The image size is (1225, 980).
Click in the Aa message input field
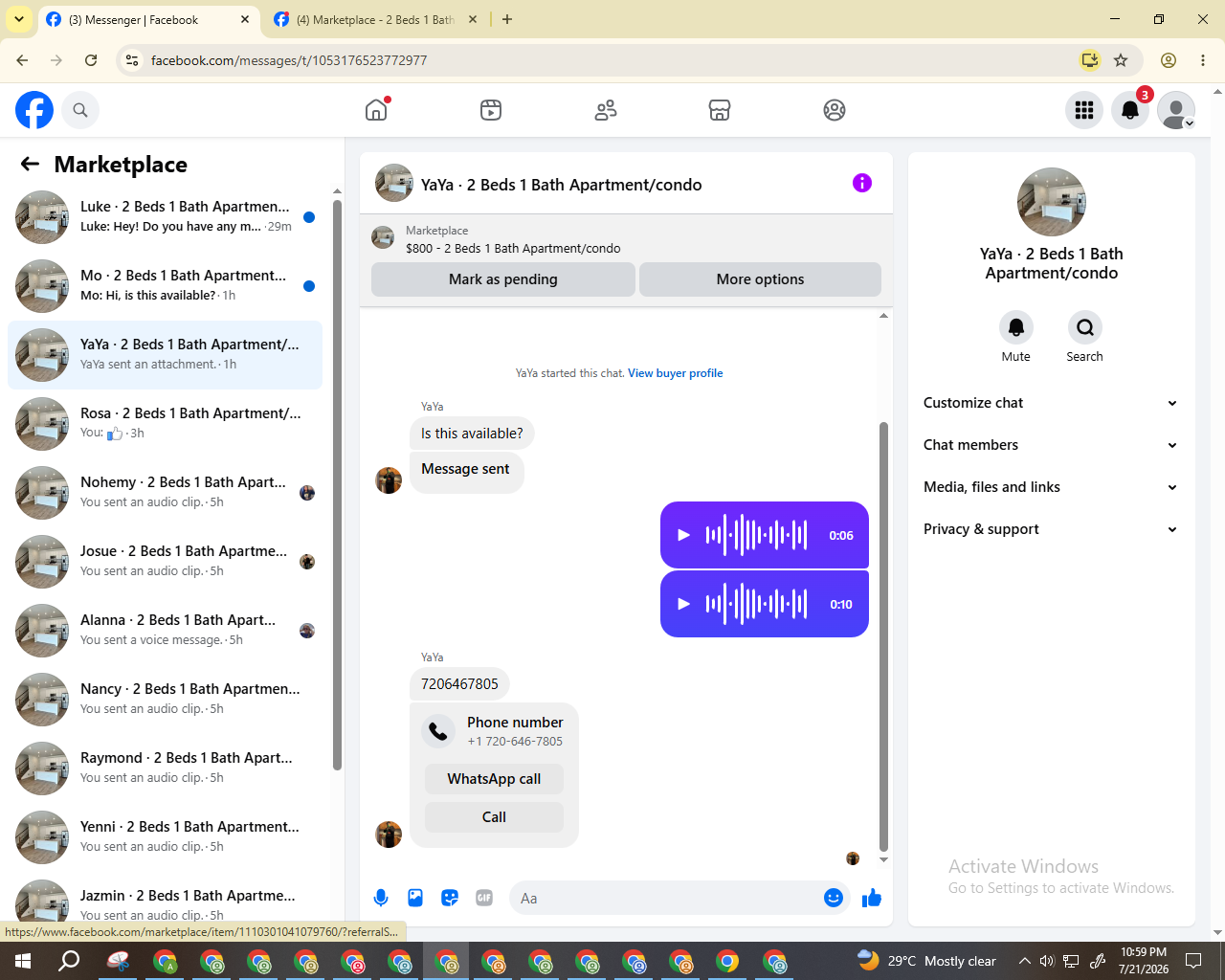[x=666, y=898]
